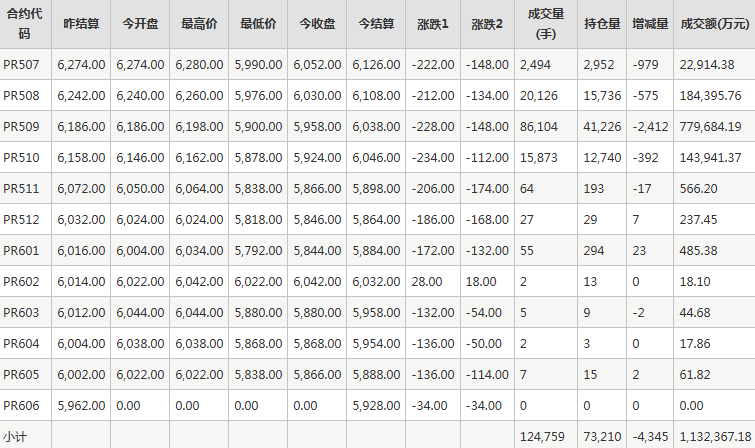Select PR508 turnover value 184,395.76
This screenshot has width=755, height=448.
710,95
